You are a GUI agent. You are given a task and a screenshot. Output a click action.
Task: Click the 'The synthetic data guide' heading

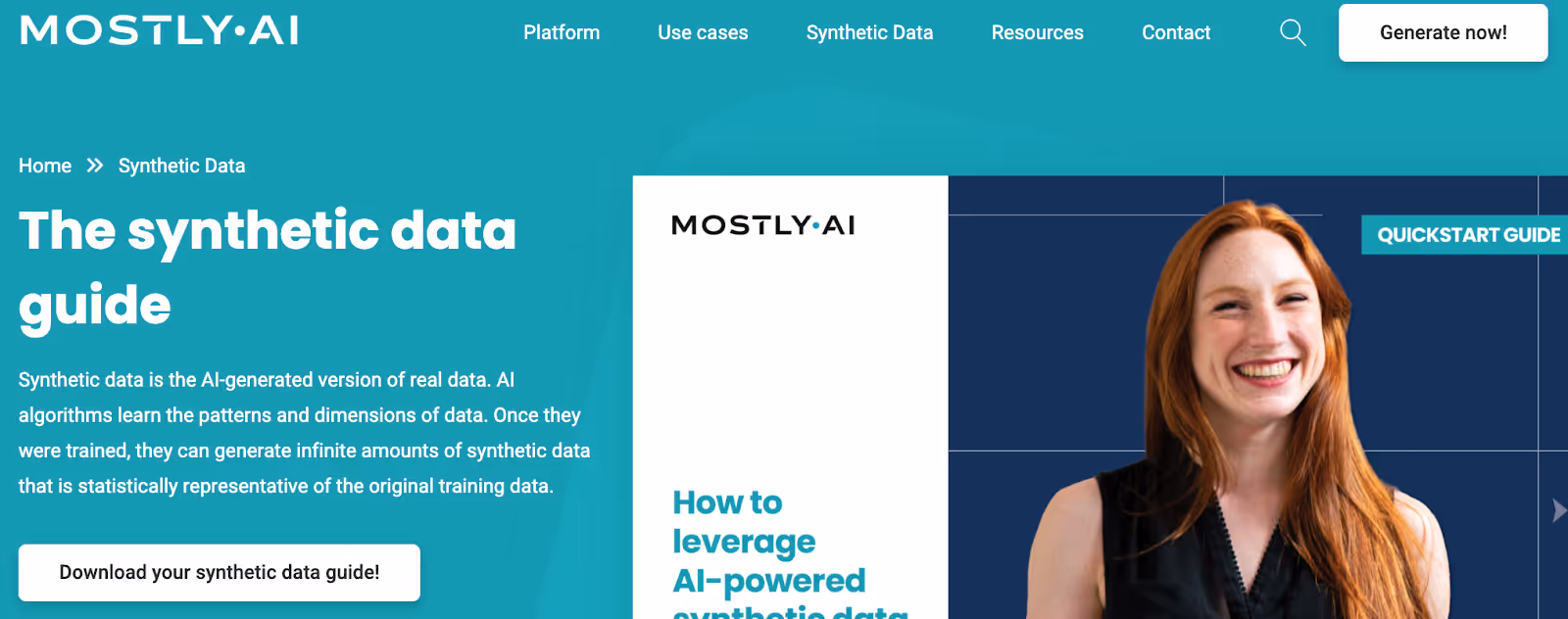(268, 267)
